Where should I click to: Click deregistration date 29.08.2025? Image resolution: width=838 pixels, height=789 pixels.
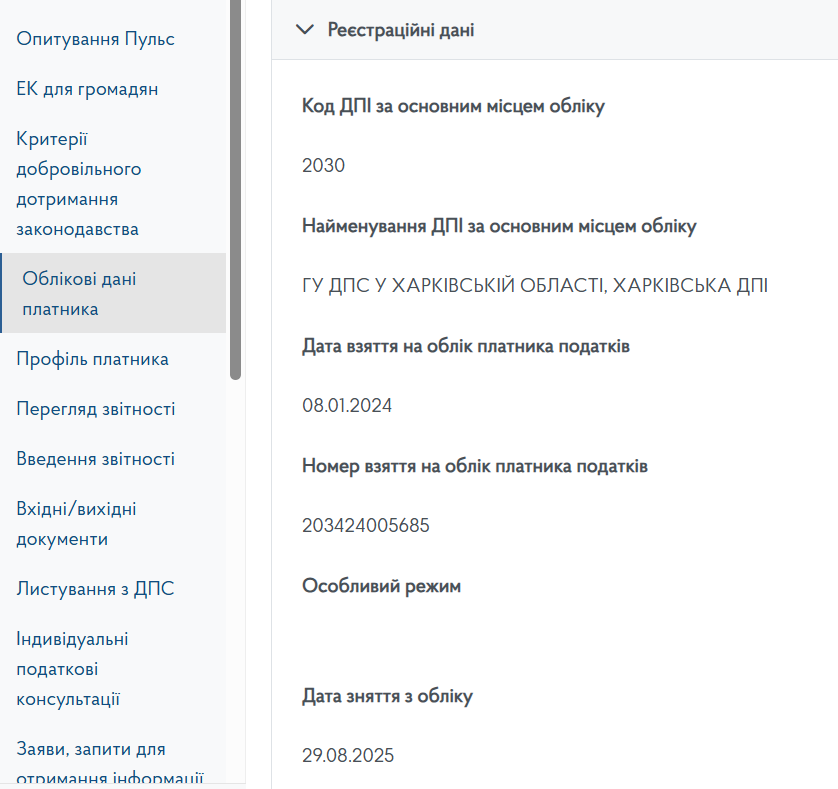click(348, 756)
